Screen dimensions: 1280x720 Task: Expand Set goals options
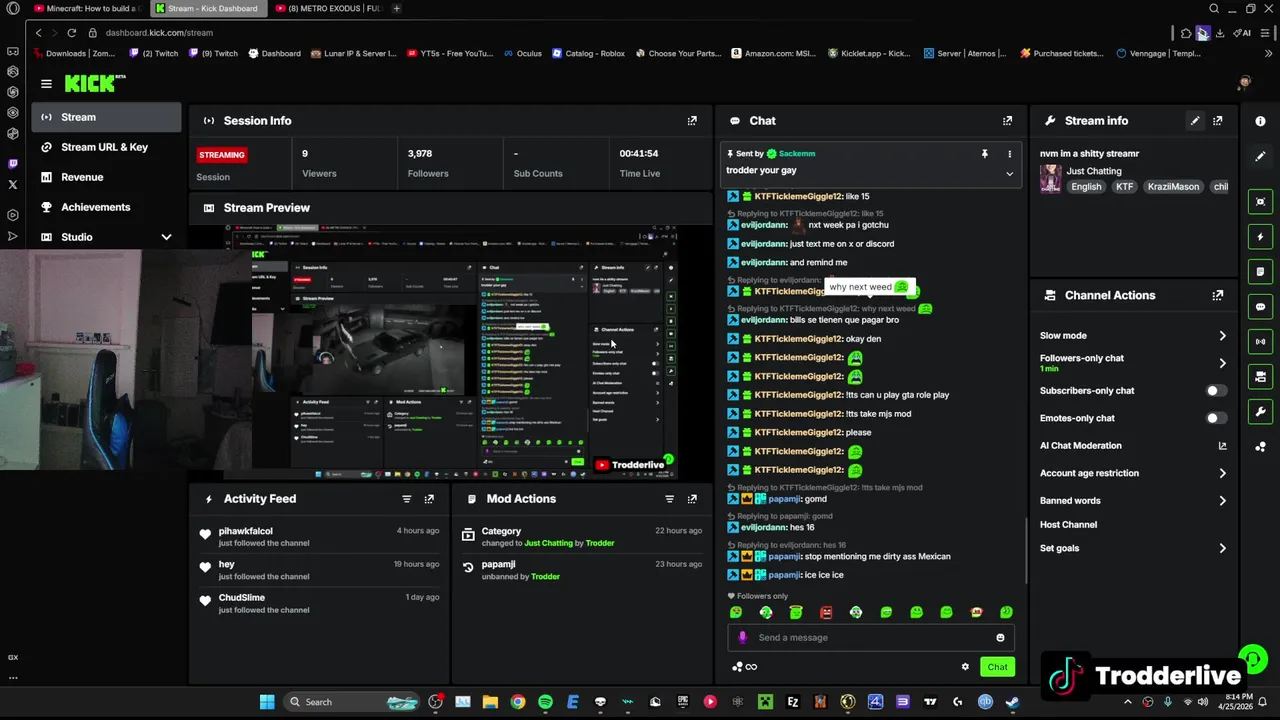click(1222, 548)
